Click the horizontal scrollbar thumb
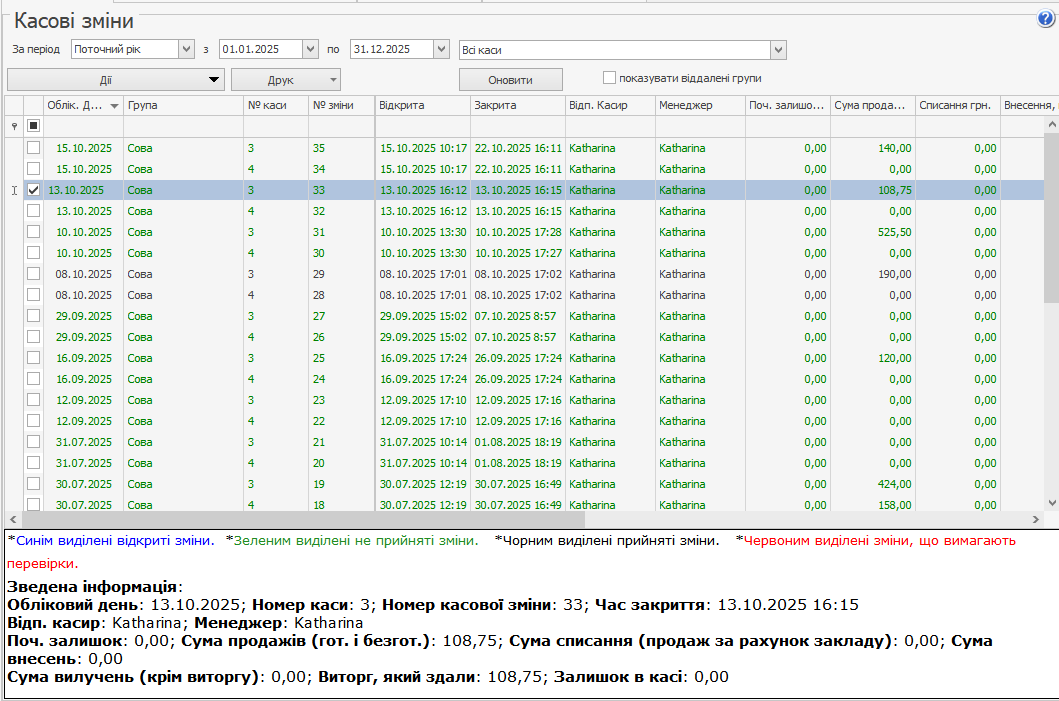The height and width of the screenshot is (701, 1059). click(x=300, y=520)
